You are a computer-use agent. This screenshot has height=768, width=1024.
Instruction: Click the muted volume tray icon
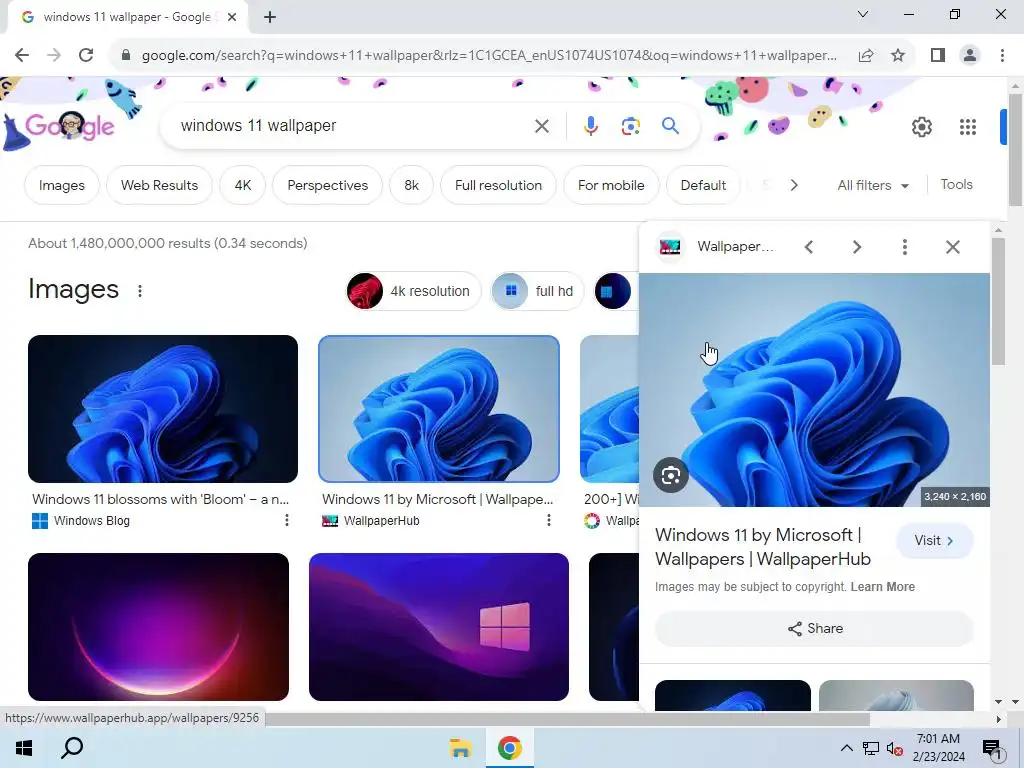tap(895, 748)
